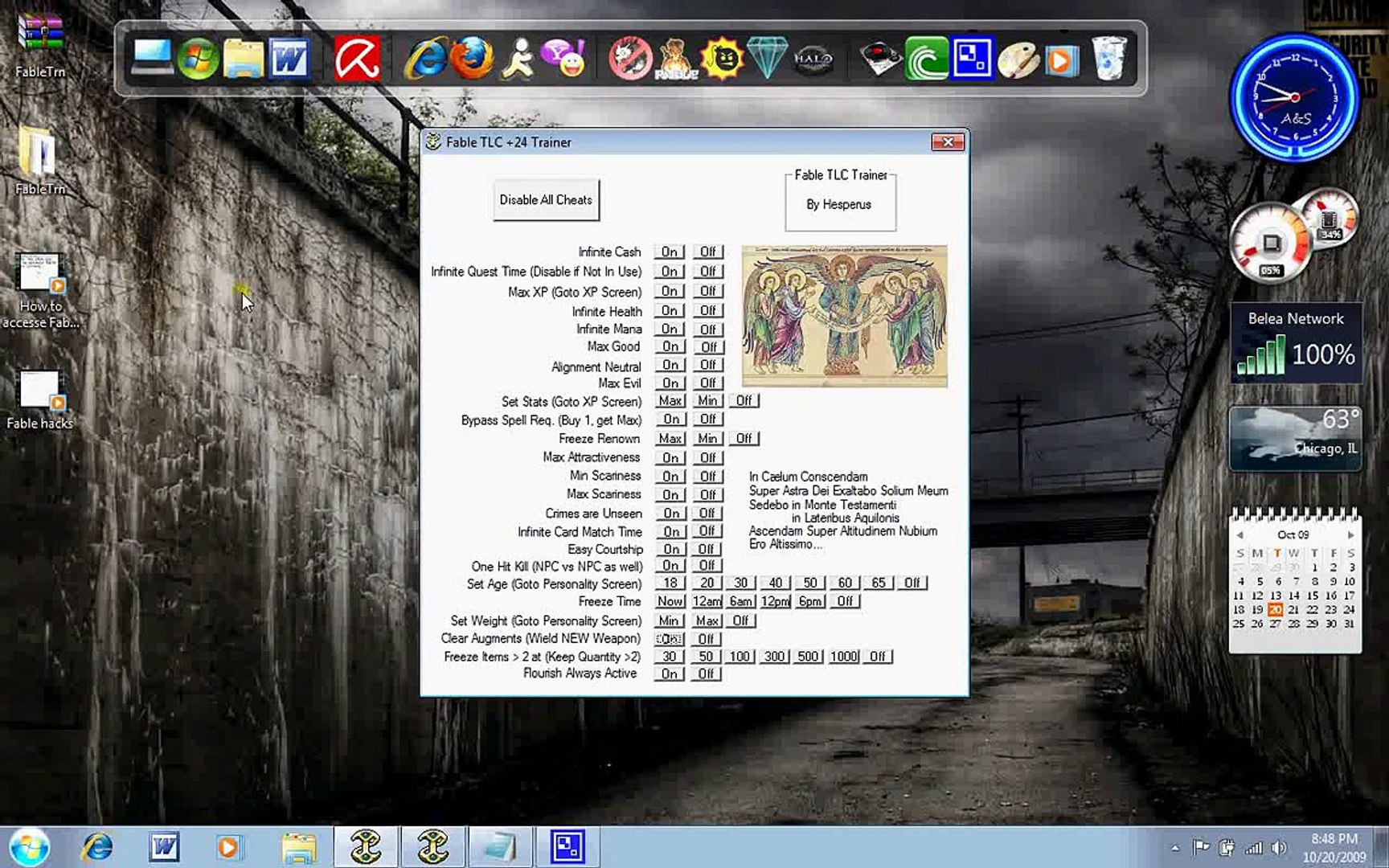Launch Internet Explorer from the dock
This screenshot has width=1389, height=868.
(425, 59)
